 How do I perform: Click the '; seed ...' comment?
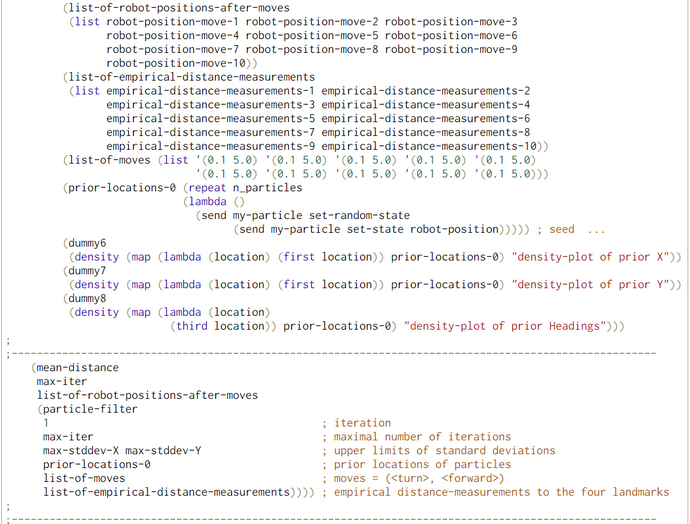tap(571, 229)
